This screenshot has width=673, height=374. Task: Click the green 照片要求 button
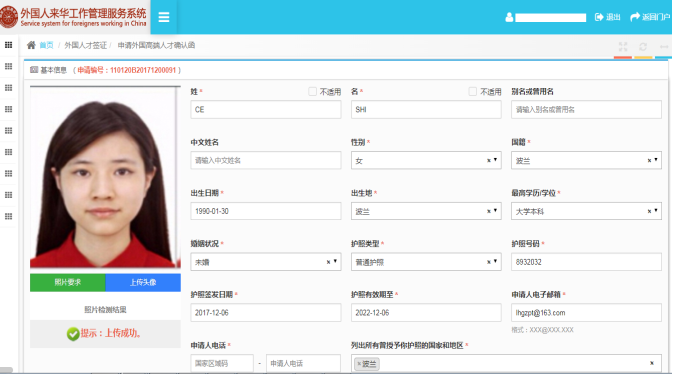(67, 283)
